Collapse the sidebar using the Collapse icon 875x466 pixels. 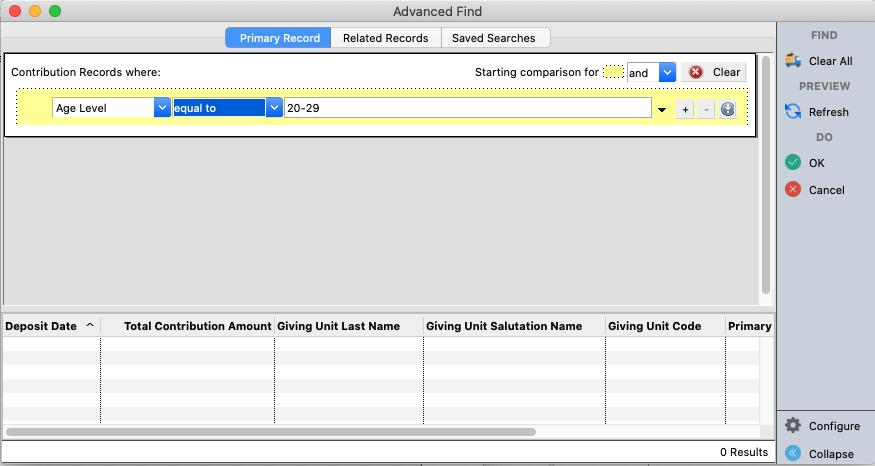coord(793,453)
